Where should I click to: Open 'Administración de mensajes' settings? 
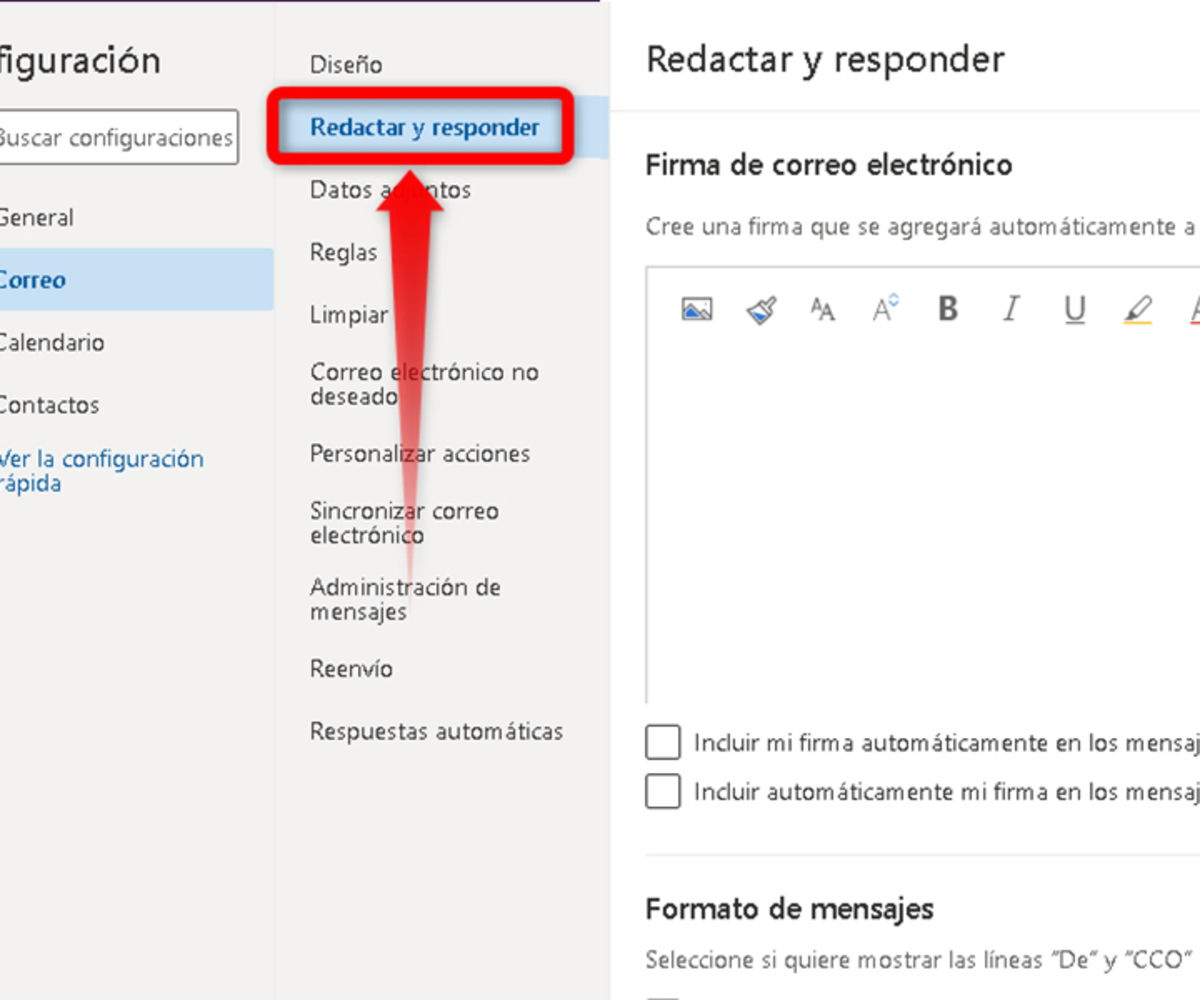pyautogui.click(x=405, y=599)
